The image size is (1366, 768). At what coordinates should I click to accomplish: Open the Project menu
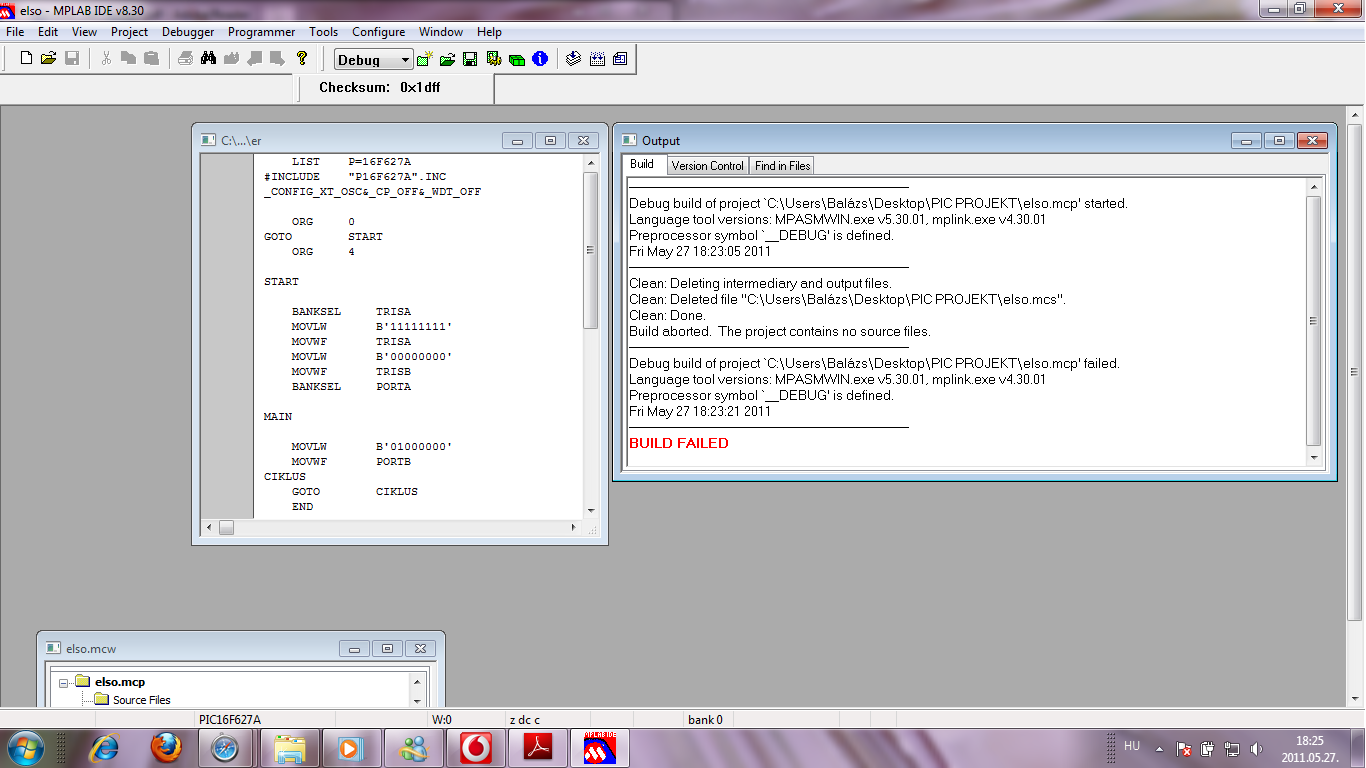130,32
